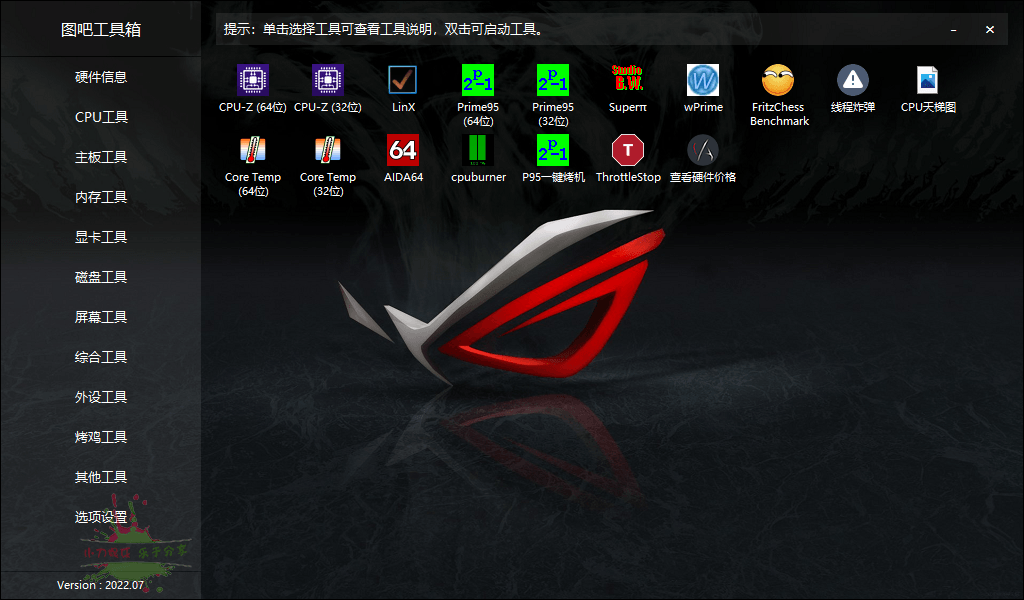The image size is (1024, 600).
Task: Select the P95一键烤机 icon
Action: tap(553, 150)
